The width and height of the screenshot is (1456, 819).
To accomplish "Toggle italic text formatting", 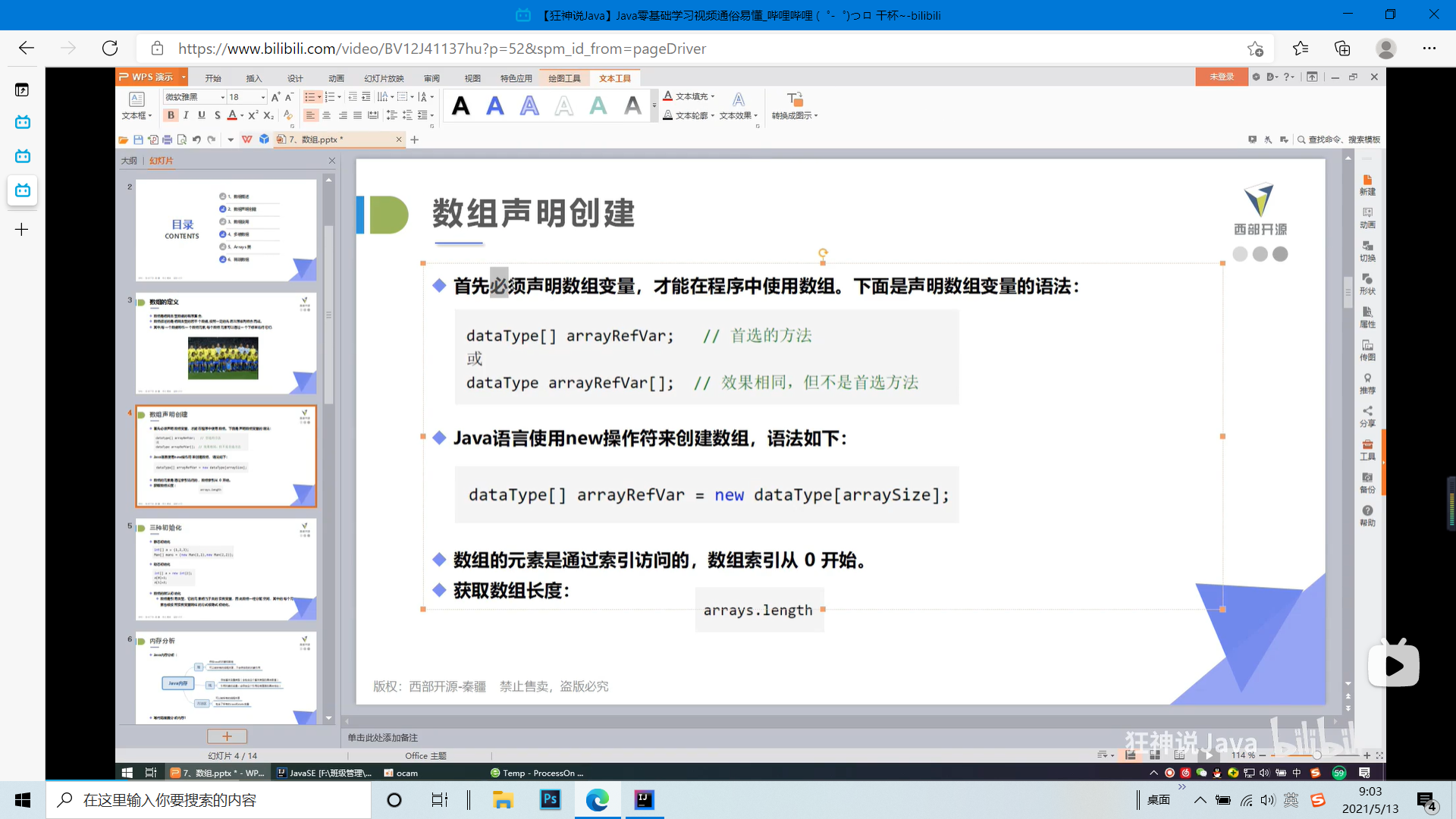I will click(186, 115).
